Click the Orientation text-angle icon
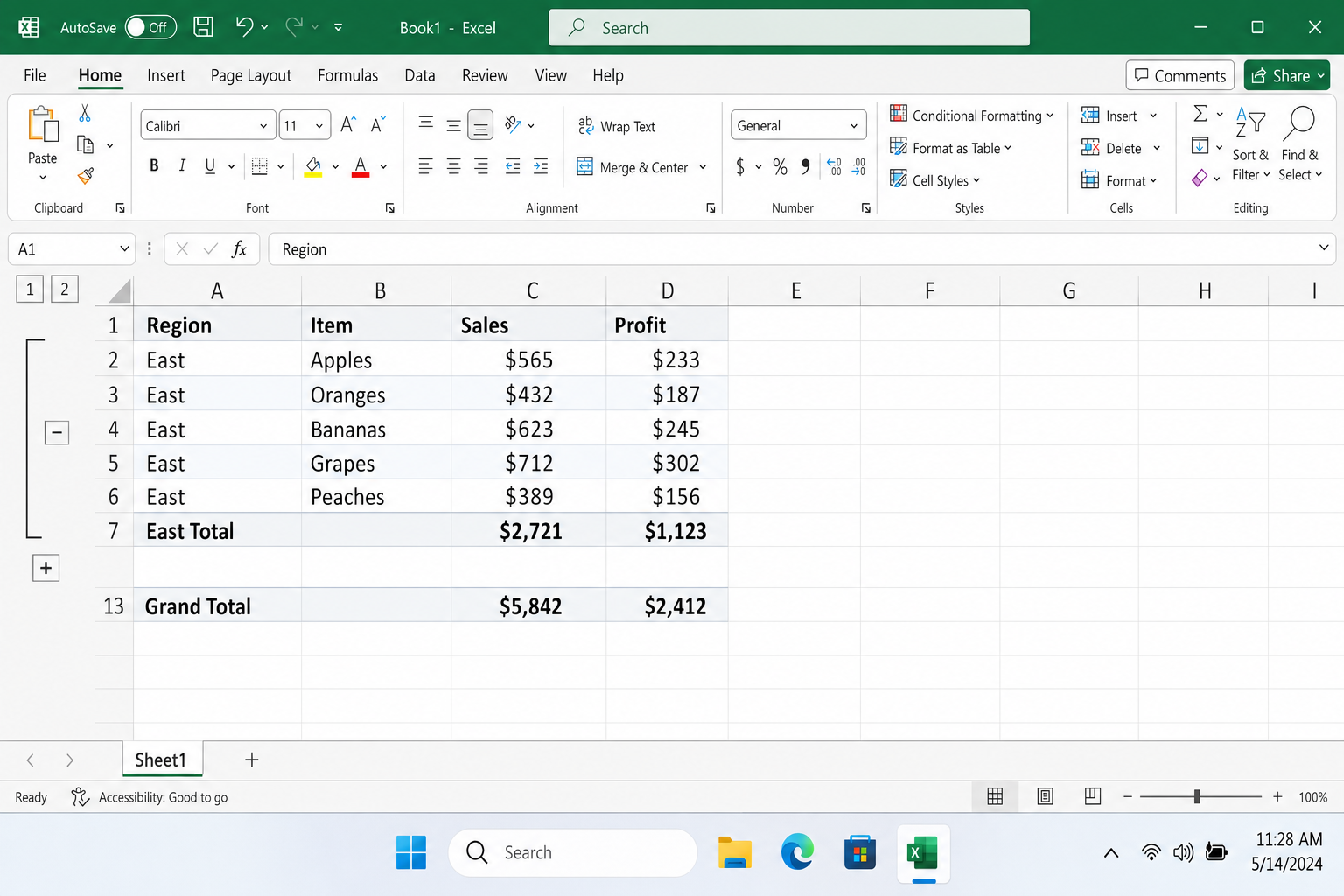Viewport: 1344px width, 896px height. tap(514, 124)
